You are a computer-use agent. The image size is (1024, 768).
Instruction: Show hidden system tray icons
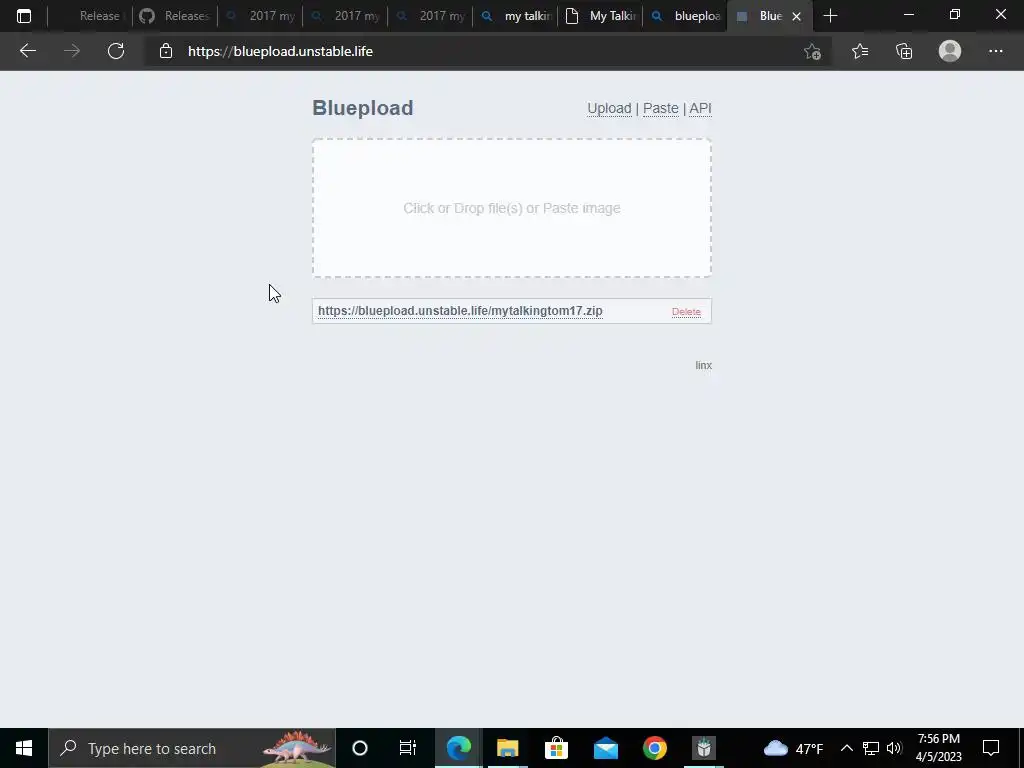point(846,748)
